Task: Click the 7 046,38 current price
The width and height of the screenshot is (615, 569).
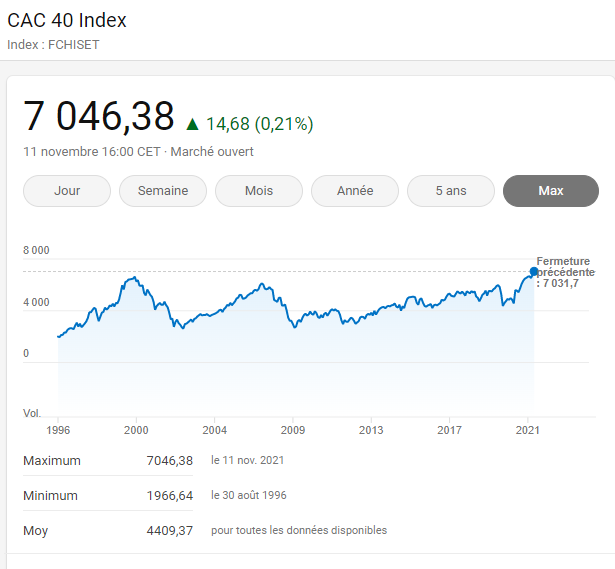Action: click(98, 116)
